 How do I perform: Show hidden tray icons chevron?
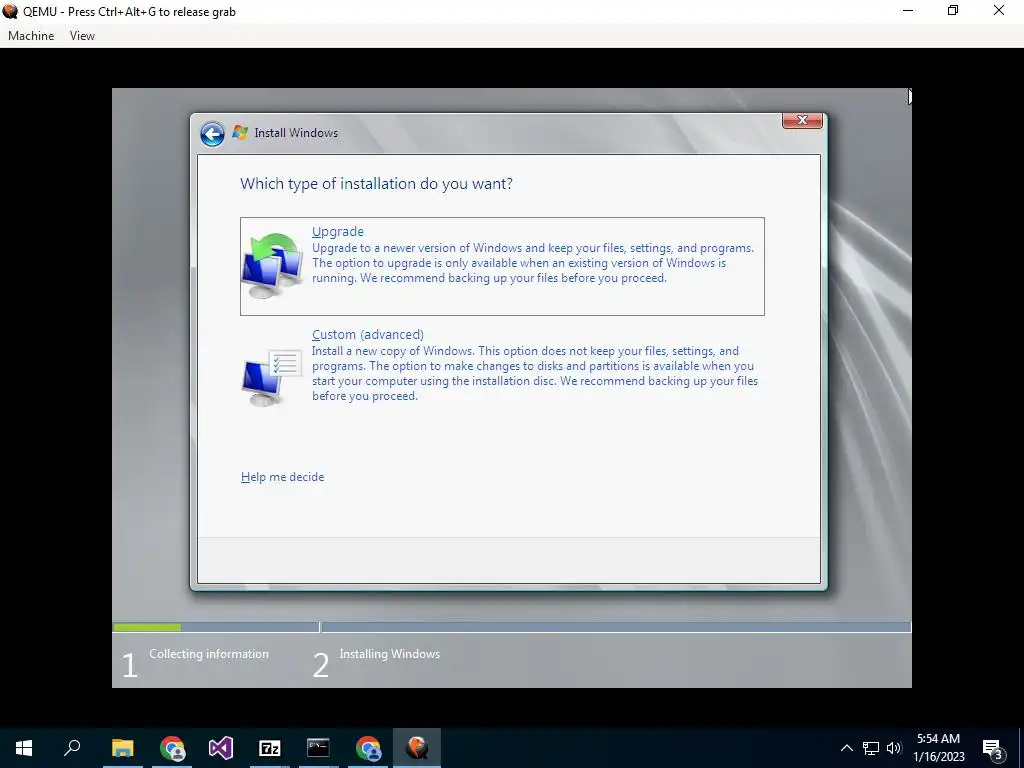click(x=846, y=748)
